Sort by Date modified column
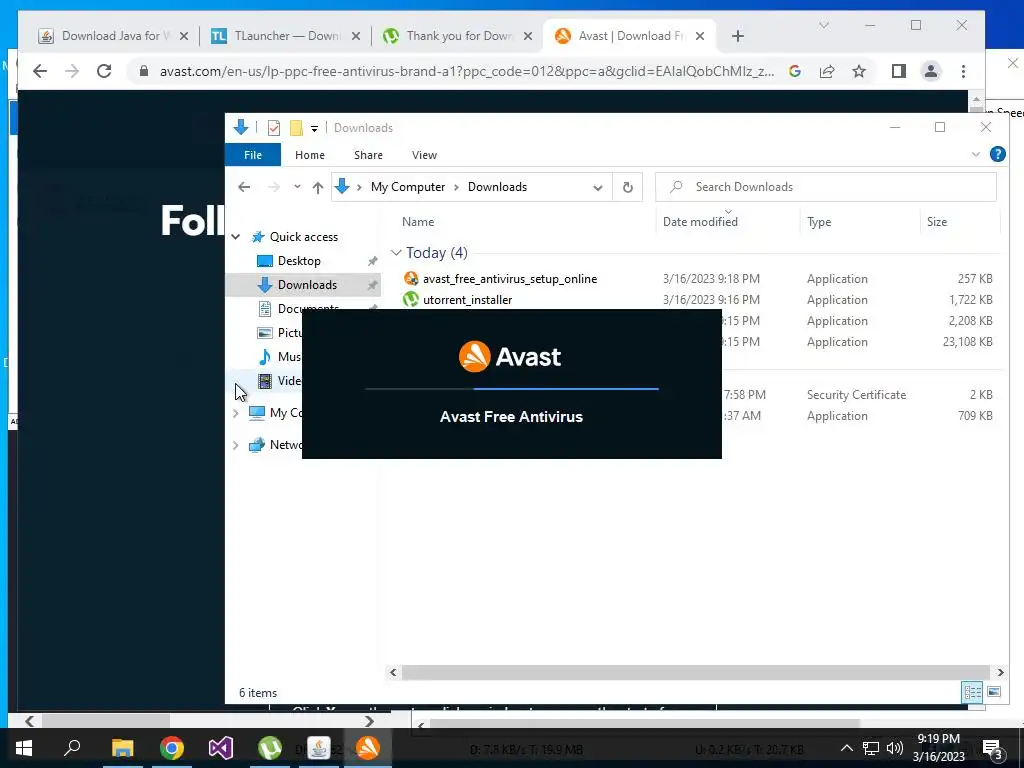The width and height of the screenshot is (1024, 768). [700, 221]
